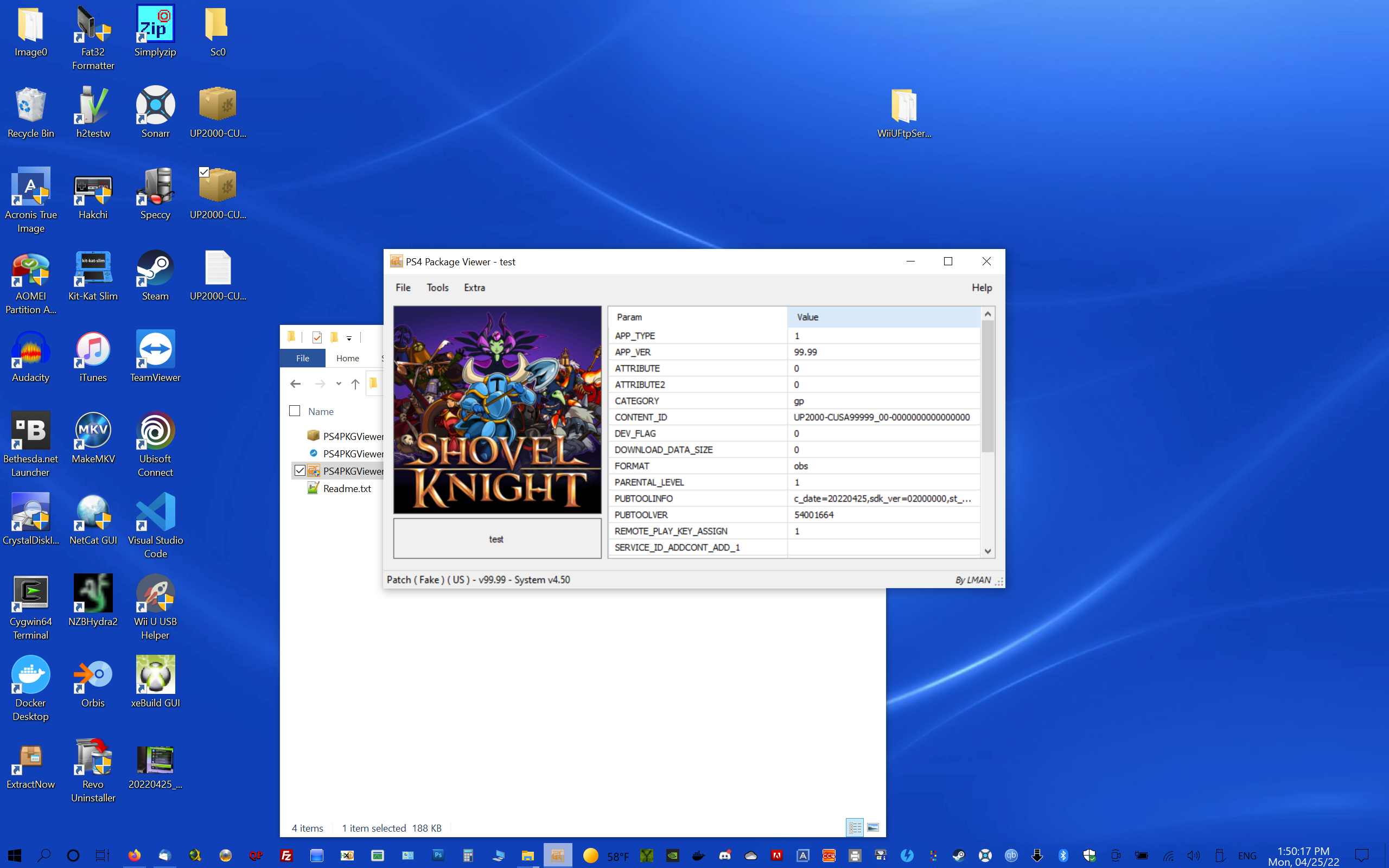Open the Action Center notifications panel

click(1361, 856)
